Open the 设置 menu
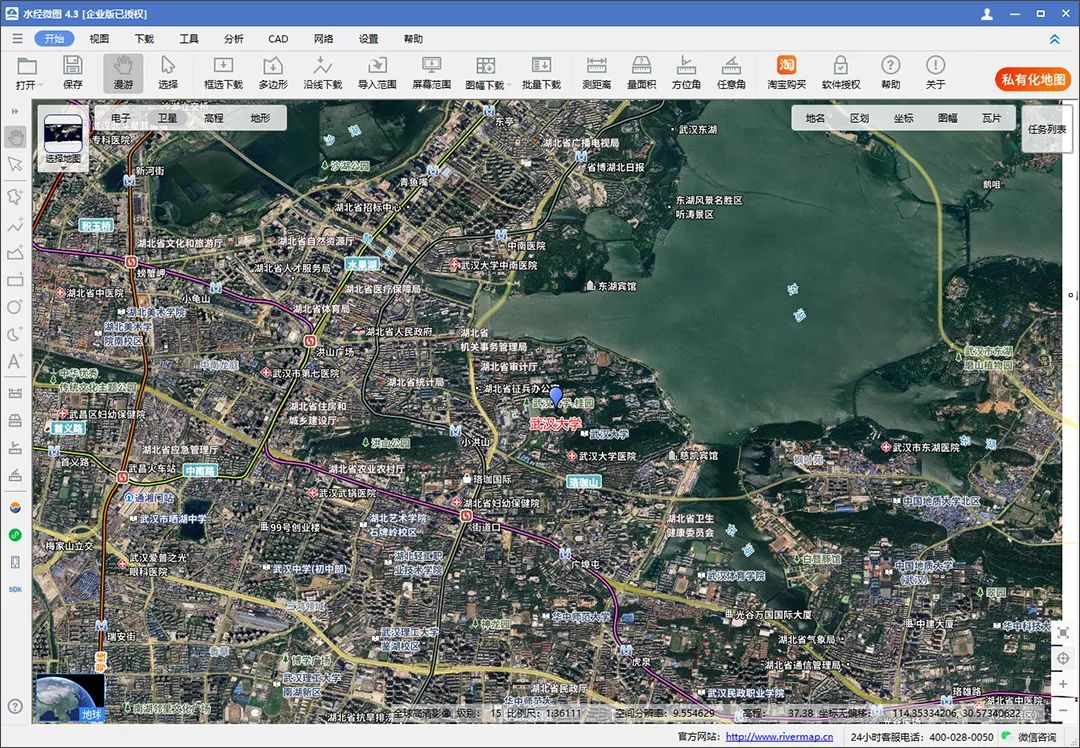The height and width of the screenshot is (748, 1080). tap(368, 39)
